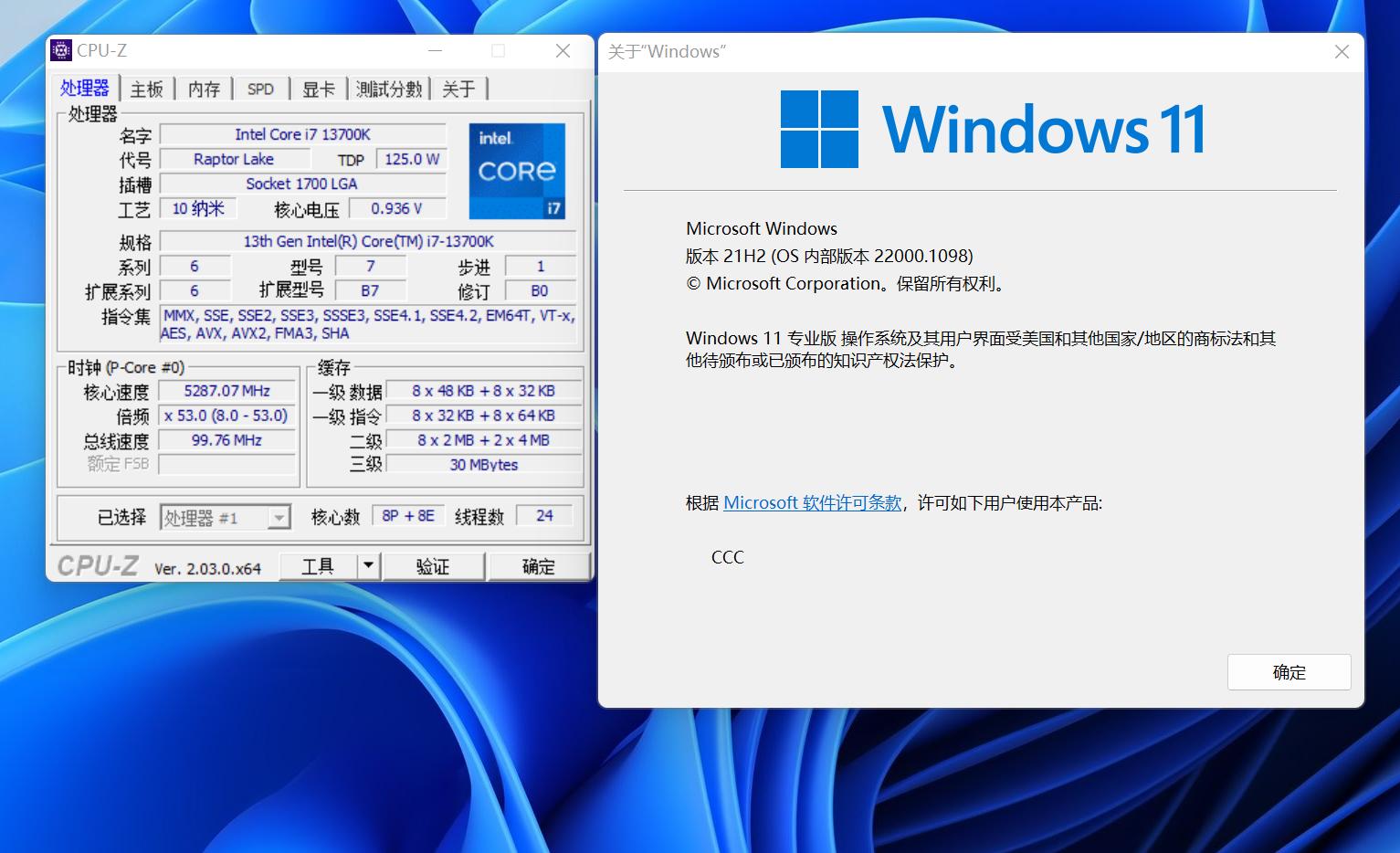Image resolution: width=1400 pixels, height=853 pixels.
Task: Switch to the 主板 (Mainboard) tab
Action: click(x=146, y=88)
